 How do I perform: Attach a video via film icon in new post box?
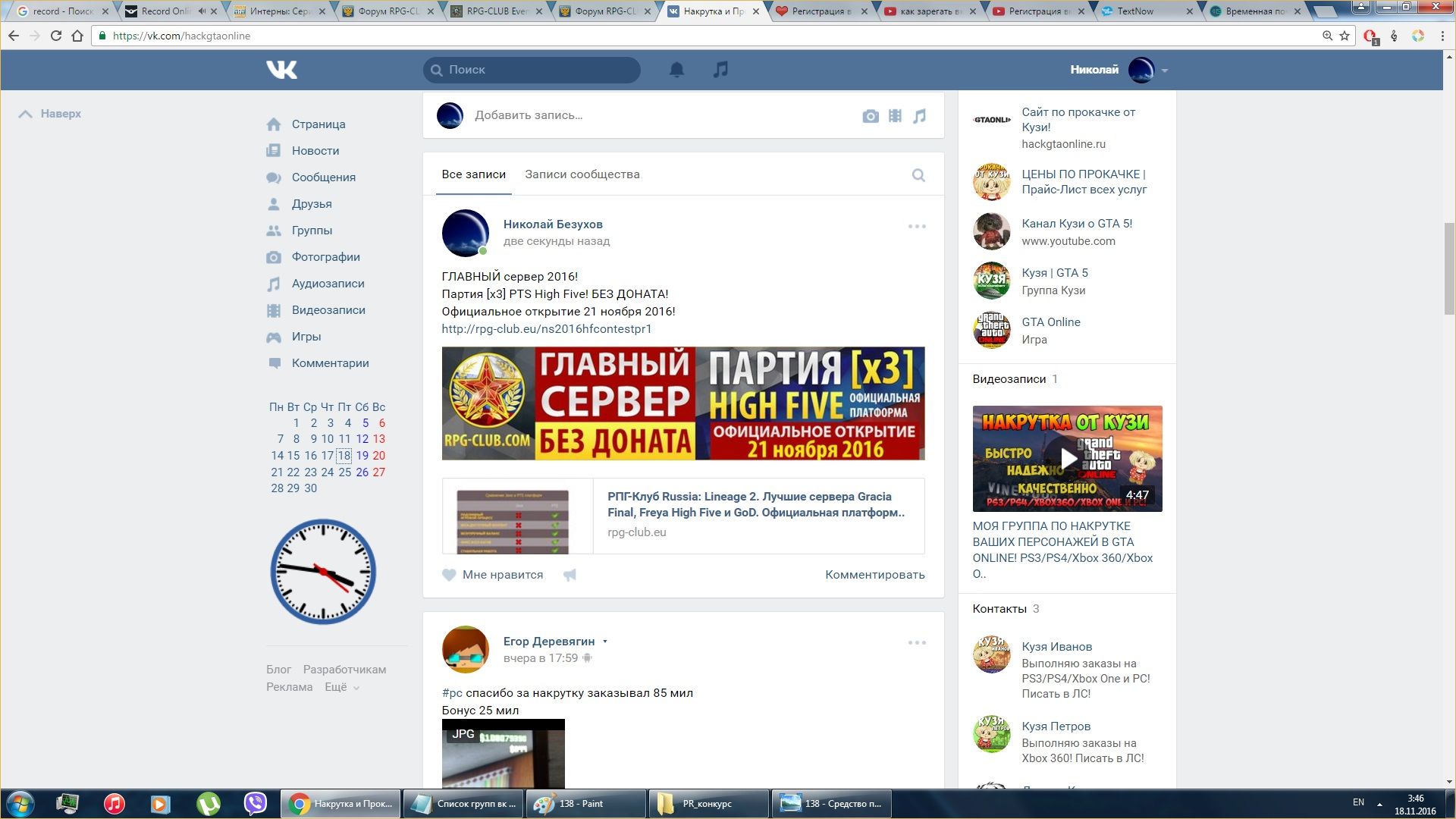pos(895,116)
